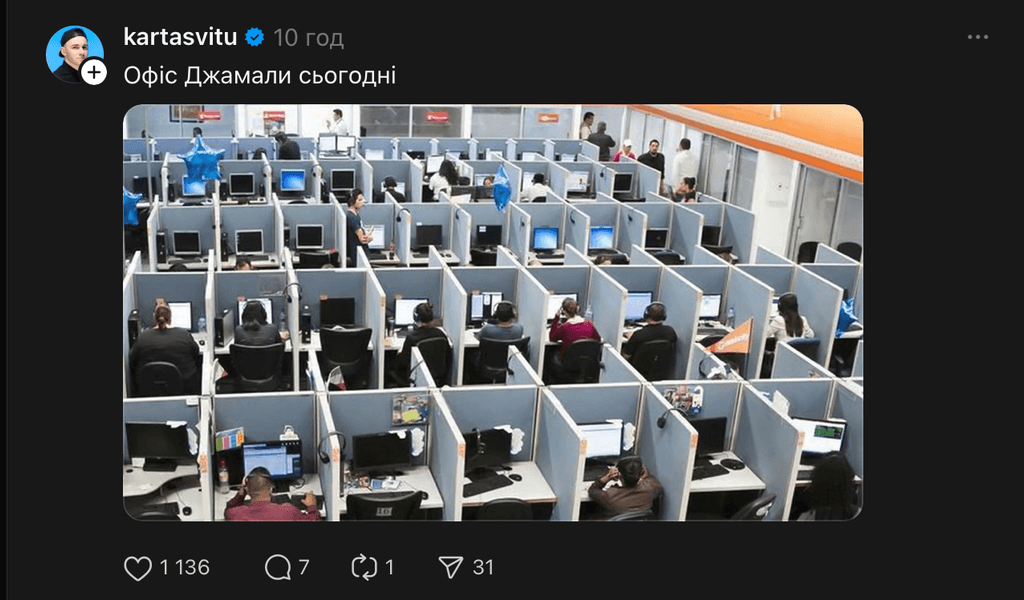1024x600 pixels.
Task: Click the empty area right of the timestamp
Action: pyautogui.click(x=653, y=38)
